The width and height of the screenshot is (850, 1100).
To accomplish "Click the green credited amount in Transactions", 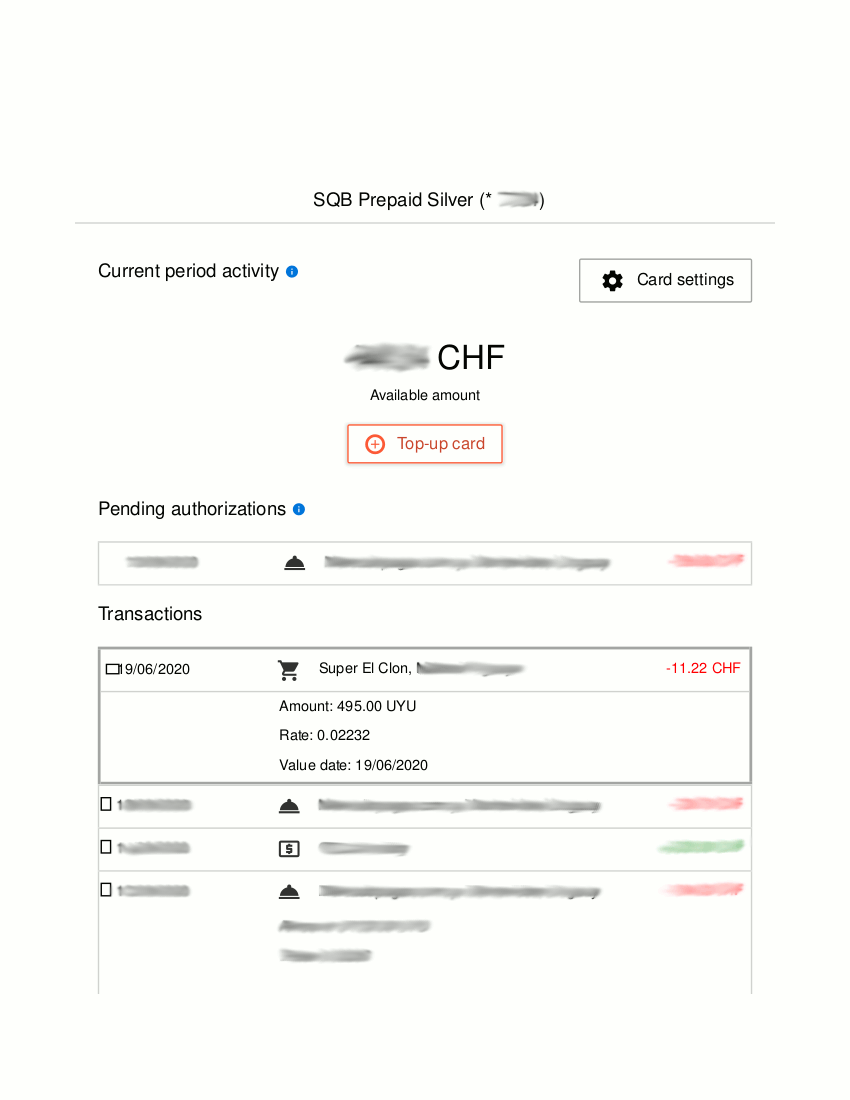I will (x=701, y=847).
